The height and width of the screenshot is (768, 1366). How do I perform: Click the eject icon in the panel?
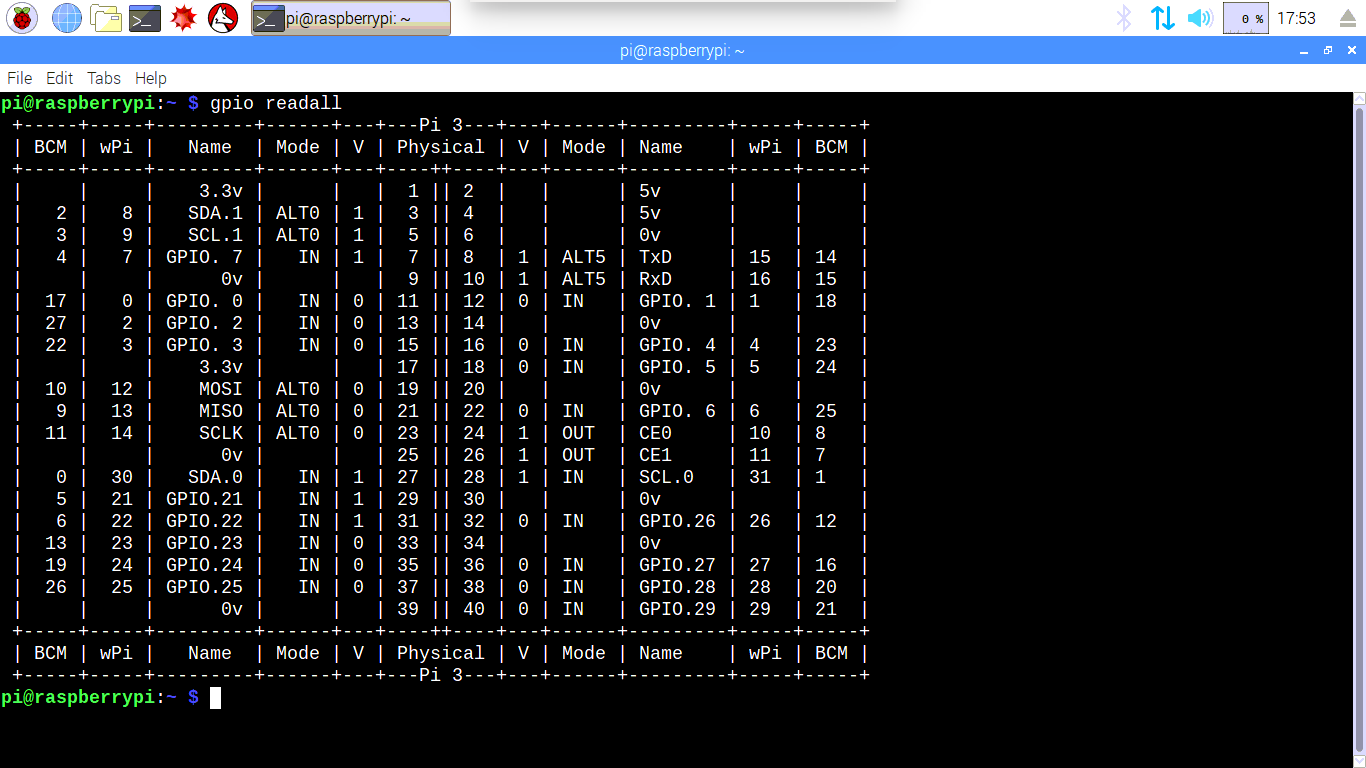tap(1347, 18)
